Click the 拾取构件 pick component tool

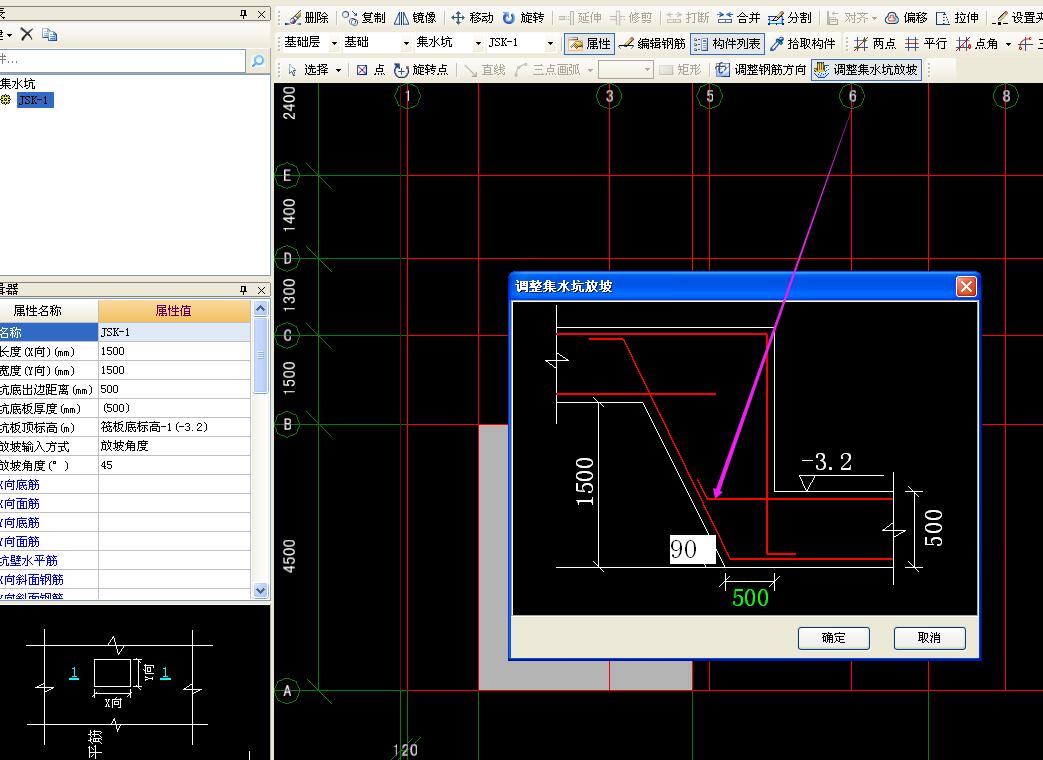click(802, 44)
